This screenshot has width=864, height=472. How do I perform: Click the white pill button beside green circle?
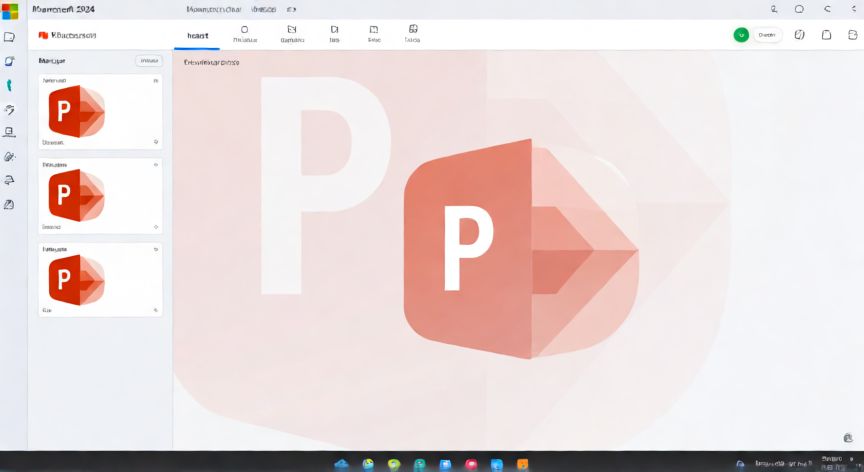pyautogui.click(x=767, y=35)
